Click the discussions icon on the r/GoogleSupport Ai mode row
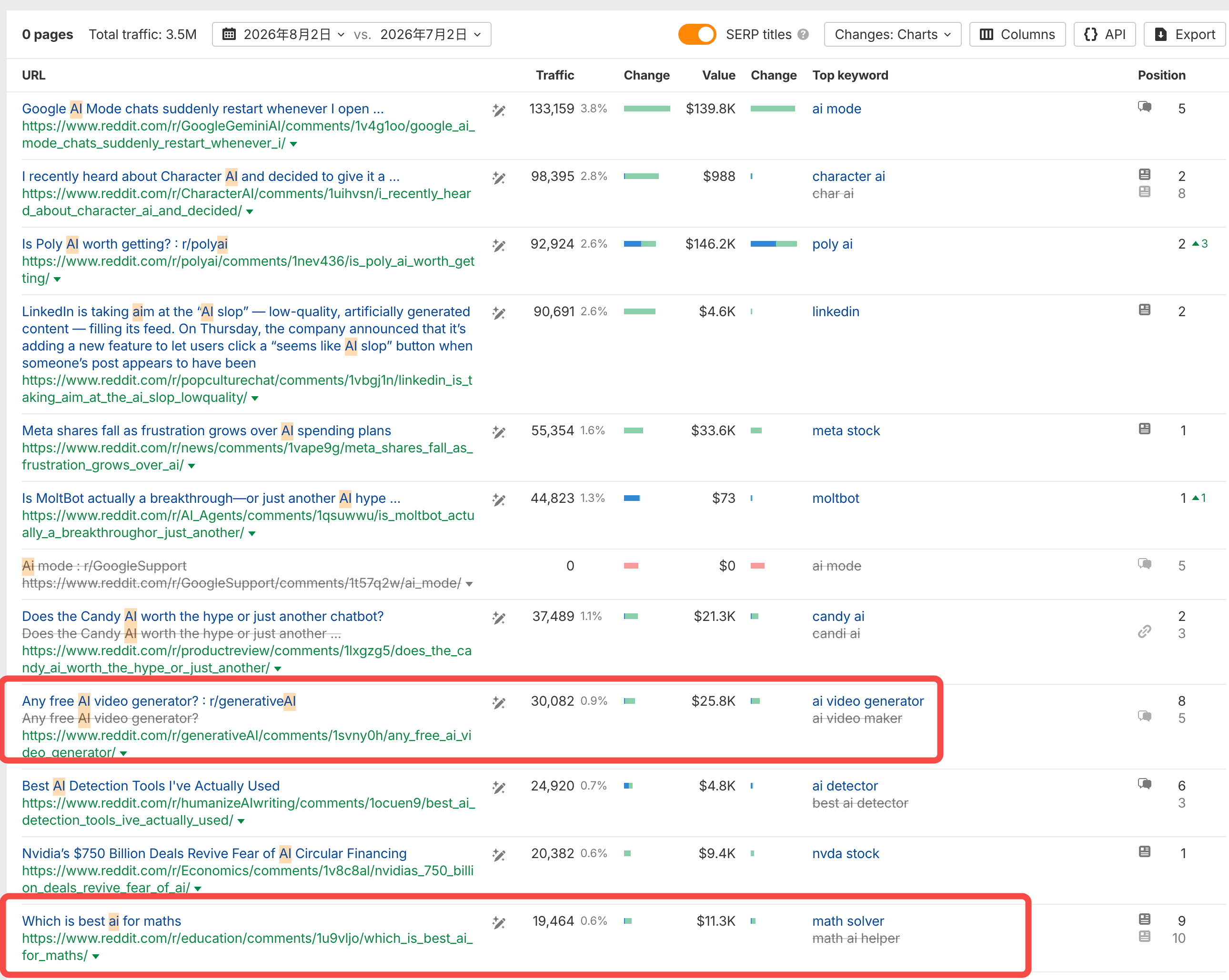 [1145, 564]
